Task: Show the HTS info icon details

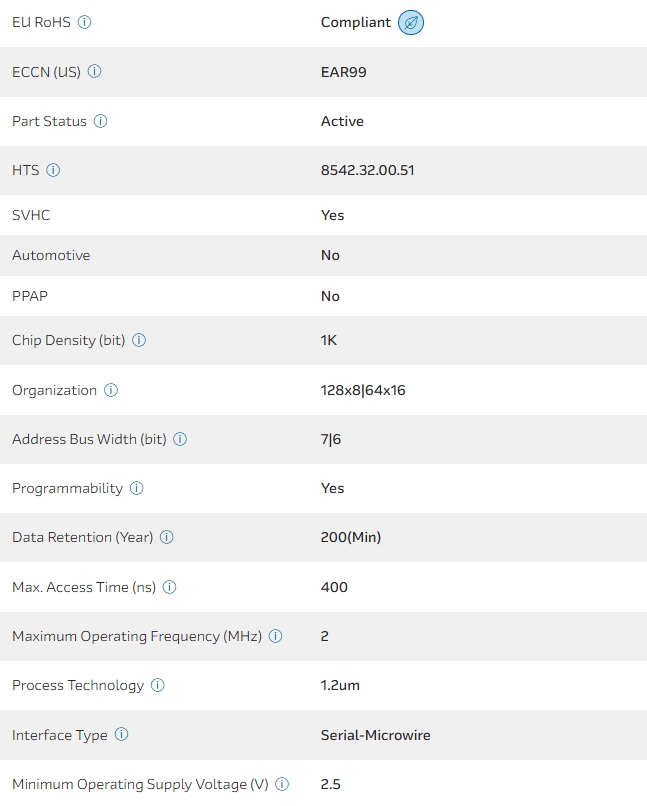Action: coord(53,170)
